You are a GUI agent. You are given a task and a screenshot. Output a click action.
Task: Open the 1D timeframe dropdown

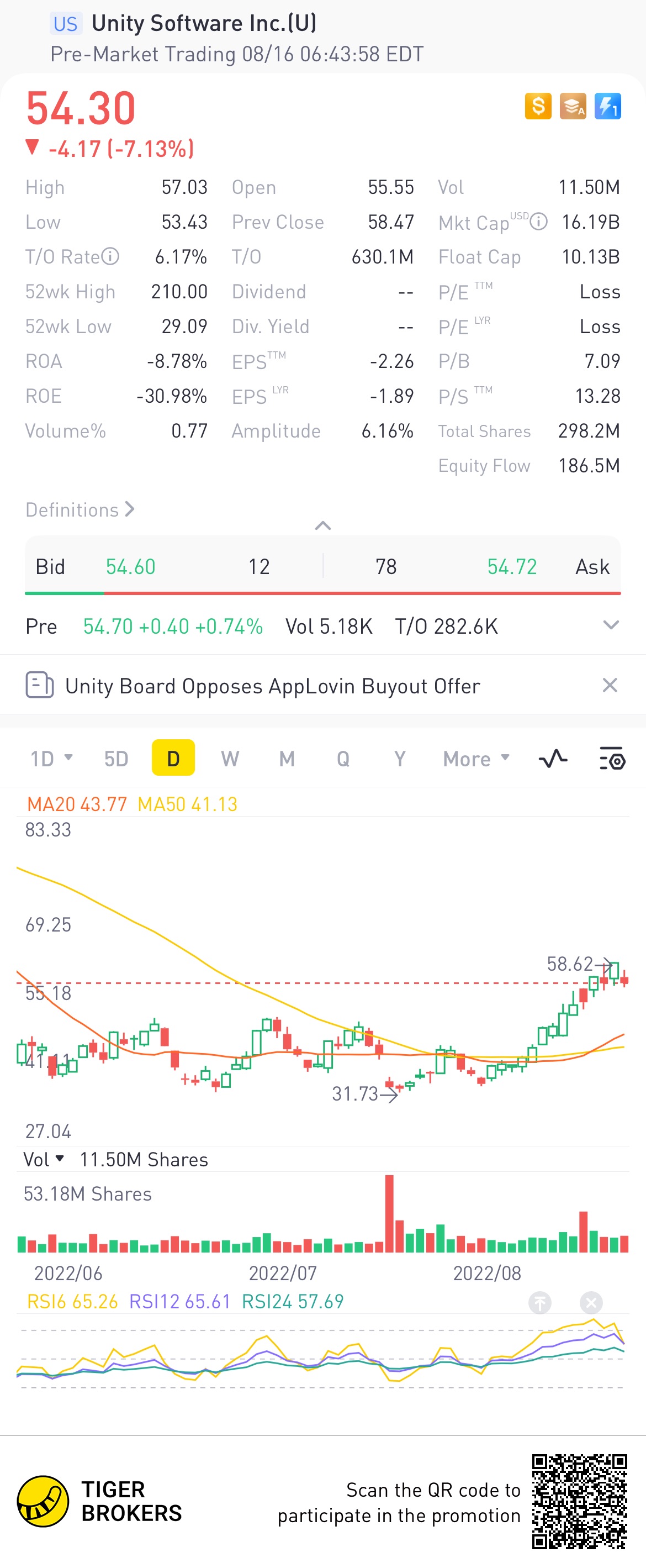52,759
